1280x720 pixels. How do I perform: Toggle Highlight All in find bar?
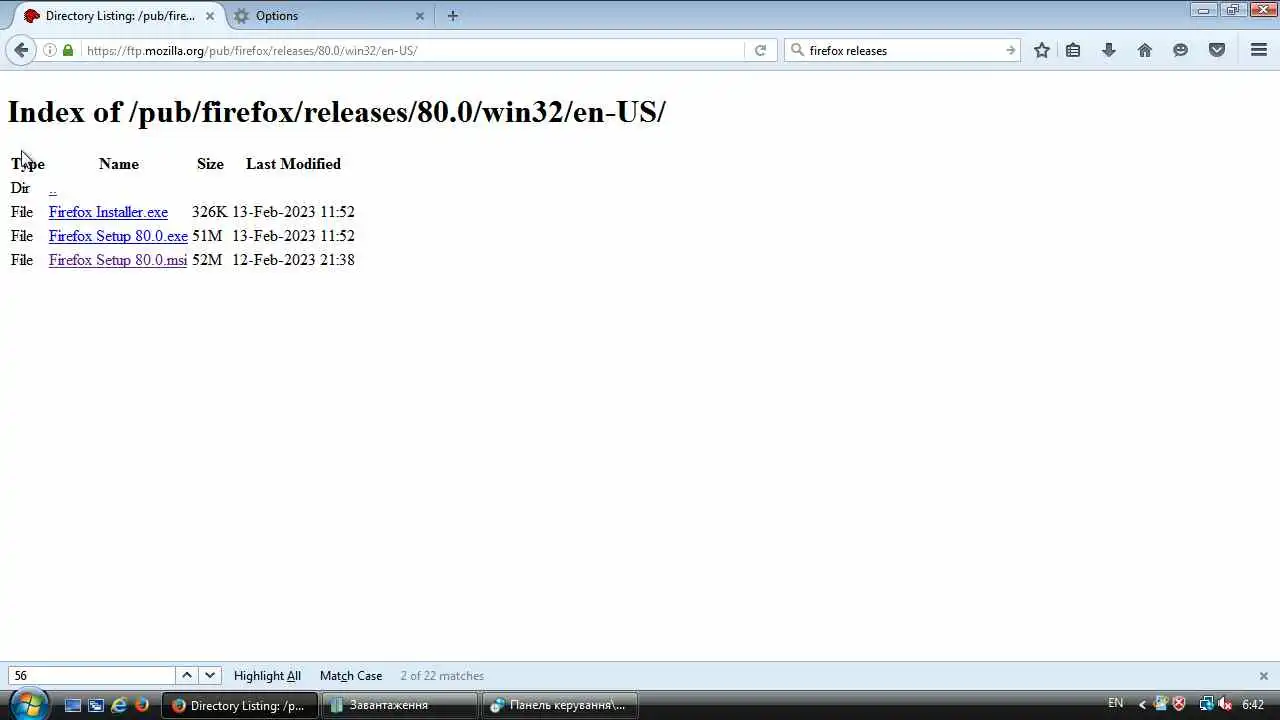click(x=267, y=676)
